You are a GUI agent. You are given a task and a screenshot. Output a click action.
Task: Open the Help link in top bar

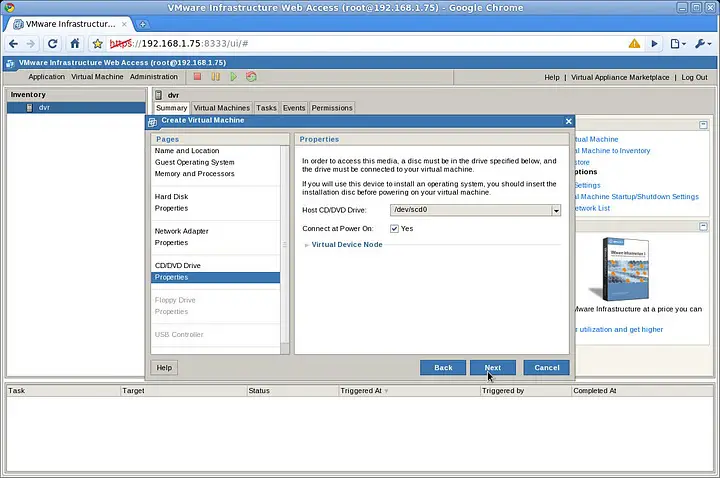pyautogui.click(x=551, y=78)
